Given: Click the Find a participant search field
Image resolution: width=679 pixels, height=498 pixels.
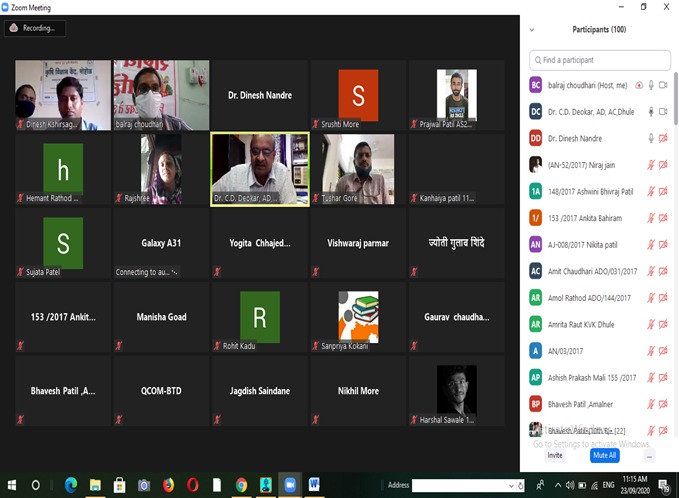Looking at the screenshot, I should pos(599,60).
